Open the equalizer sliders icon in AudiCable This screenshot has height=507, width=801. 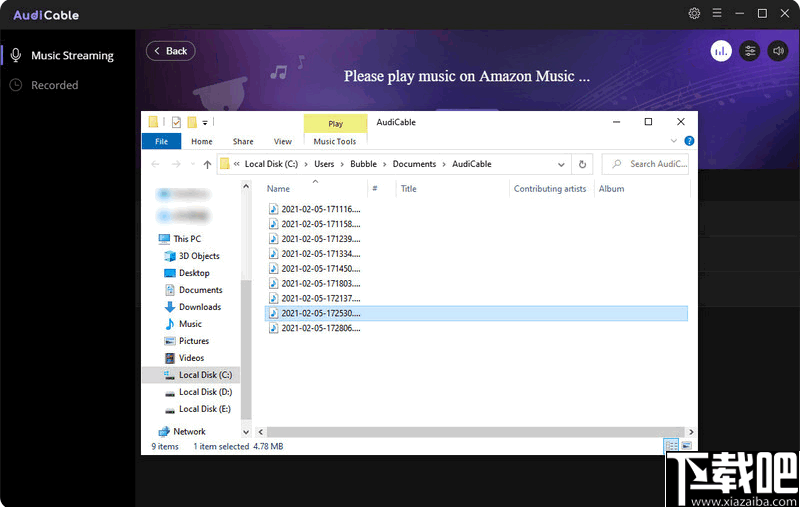tap(749, 51)
